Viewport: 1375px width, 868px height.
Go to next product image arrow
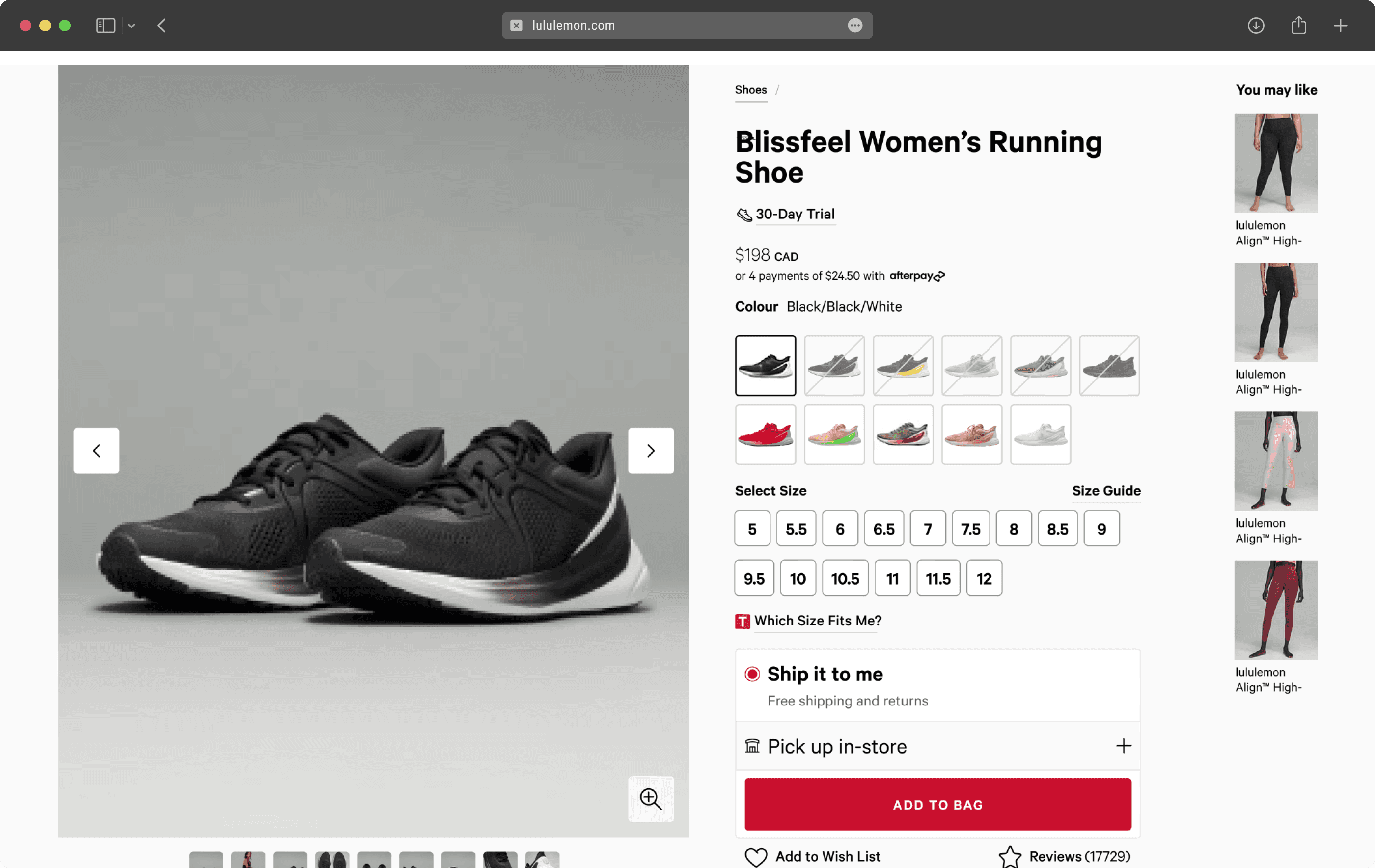(650, 451)
